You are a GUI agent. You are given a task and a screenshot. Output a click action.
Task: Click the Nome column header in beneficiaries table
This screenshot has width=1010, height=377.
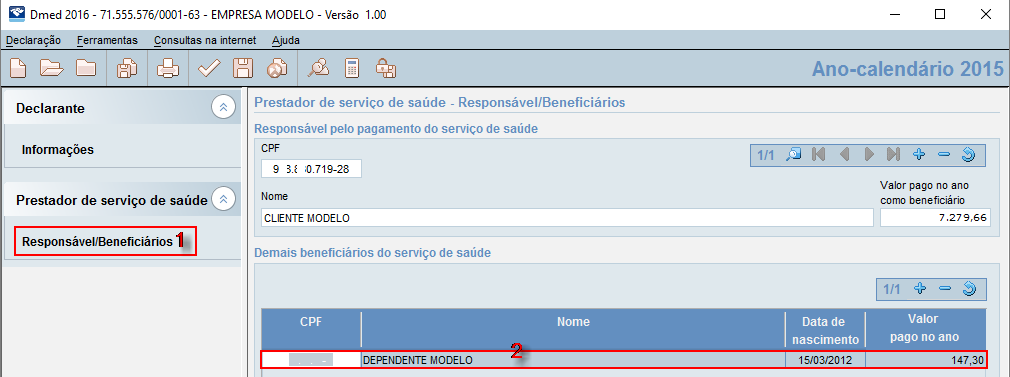(x=573, y=329)
